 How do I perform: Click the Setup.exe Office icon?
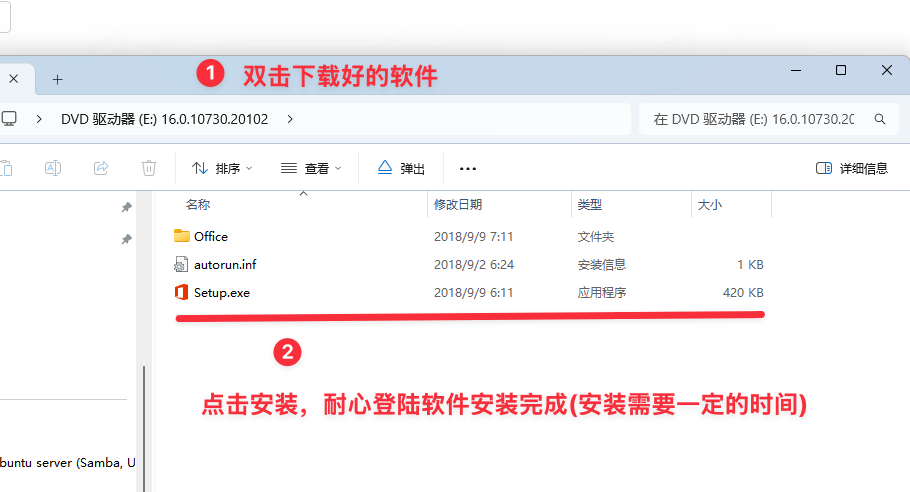pyautogui.click(x=181, y=293)
